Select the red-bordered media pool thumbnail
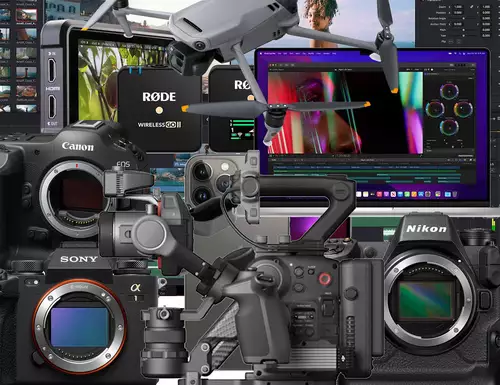 26,15
